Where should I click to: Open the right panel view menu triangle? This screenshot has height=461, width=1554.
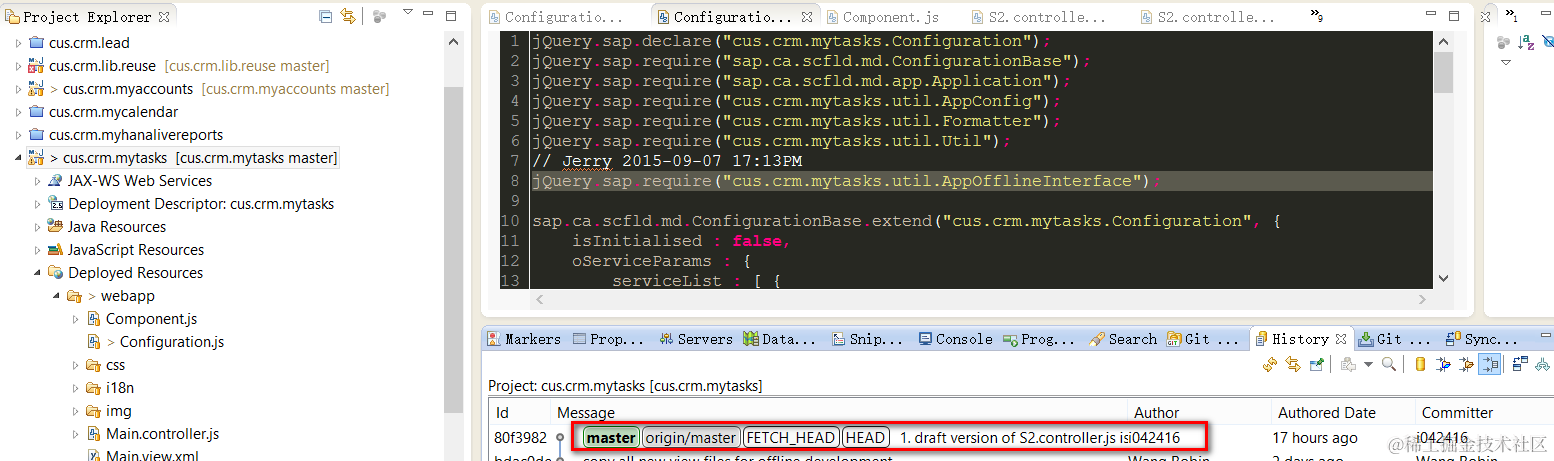click(x=1506, y=63)
